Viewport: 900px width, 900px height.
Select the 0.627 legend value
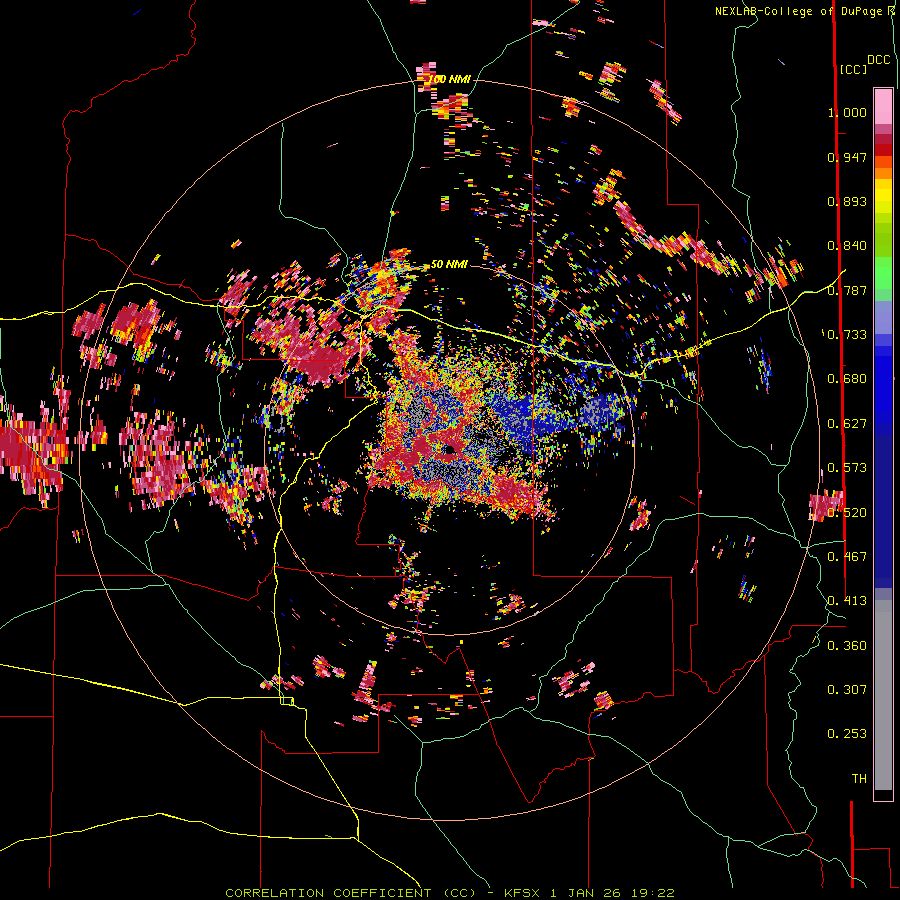pyautogui.click(x=847, y=424)
